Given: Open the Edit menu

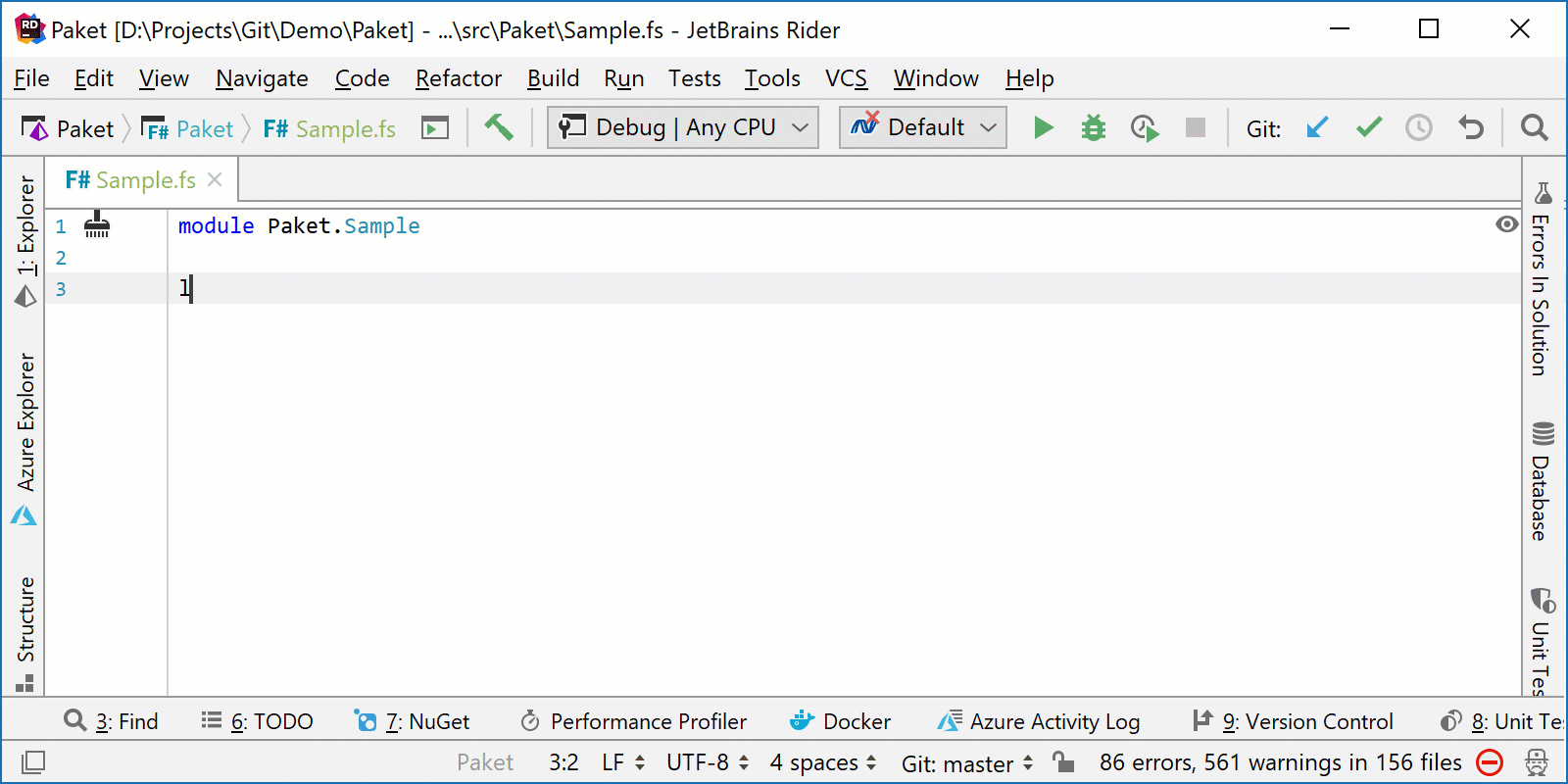Looking at the screenshot, I should (94, 78).
